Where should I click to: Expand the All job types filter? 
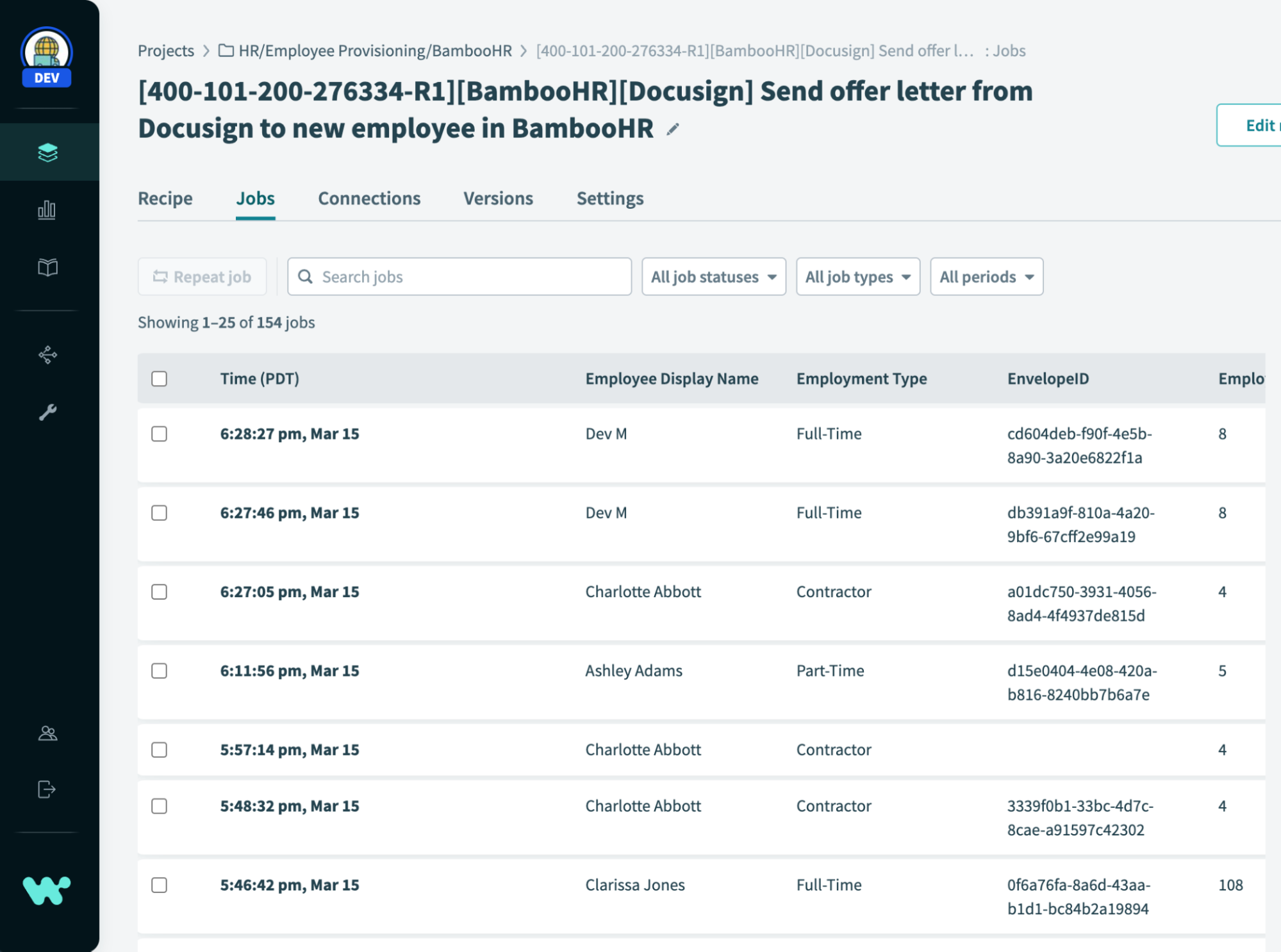tap(857, 277)
